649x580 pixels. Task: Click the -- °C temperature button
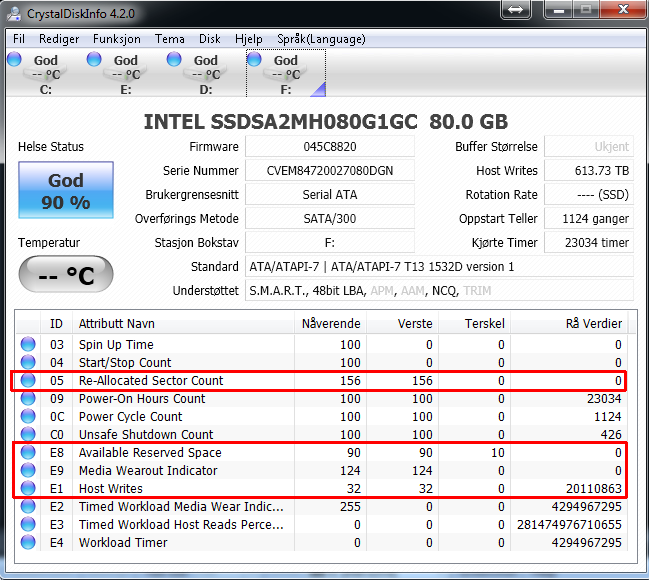click(66, 274)
